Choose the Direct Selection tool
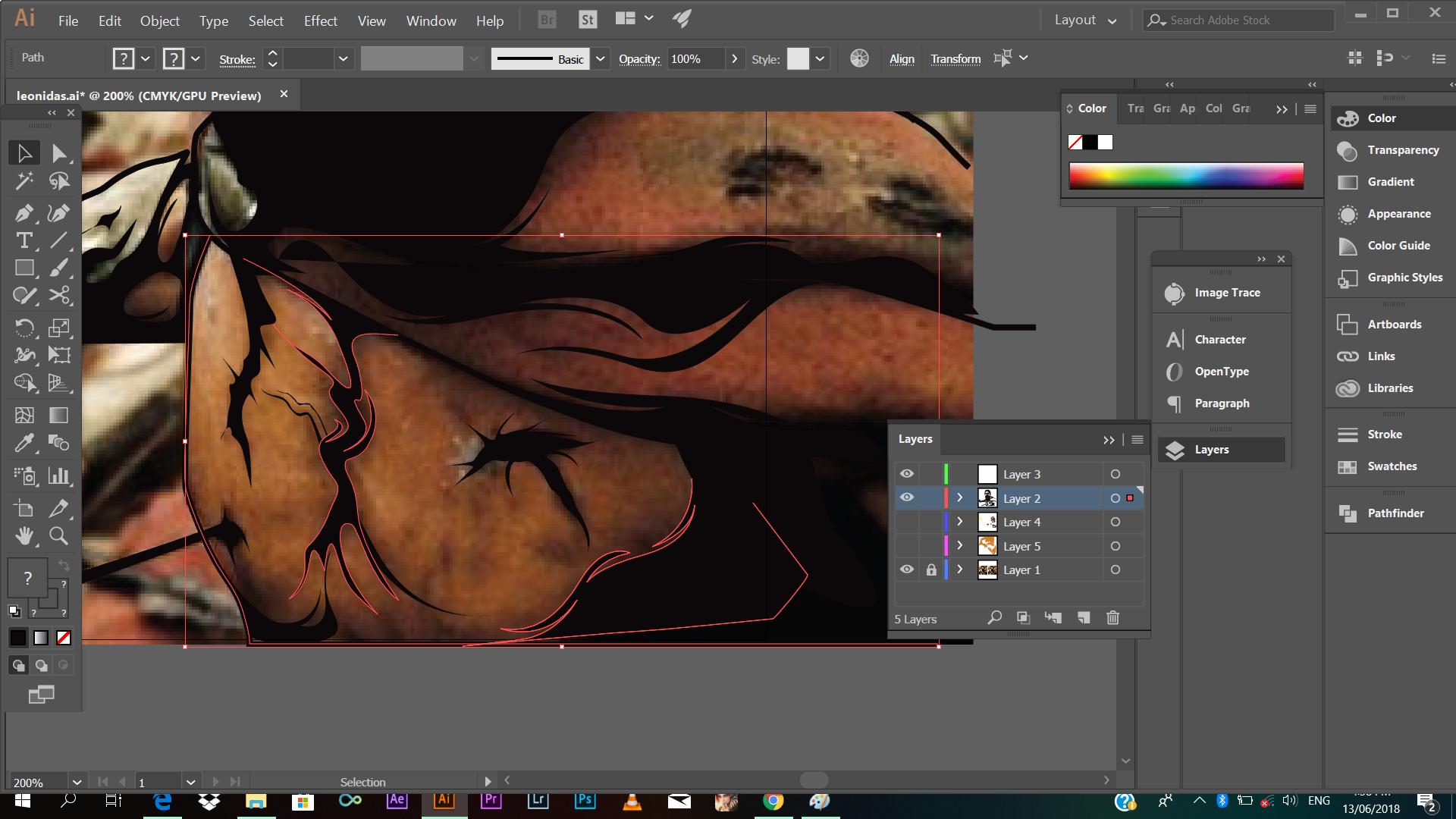Viewport: 1456px width, 819px height. coord(58,153)
